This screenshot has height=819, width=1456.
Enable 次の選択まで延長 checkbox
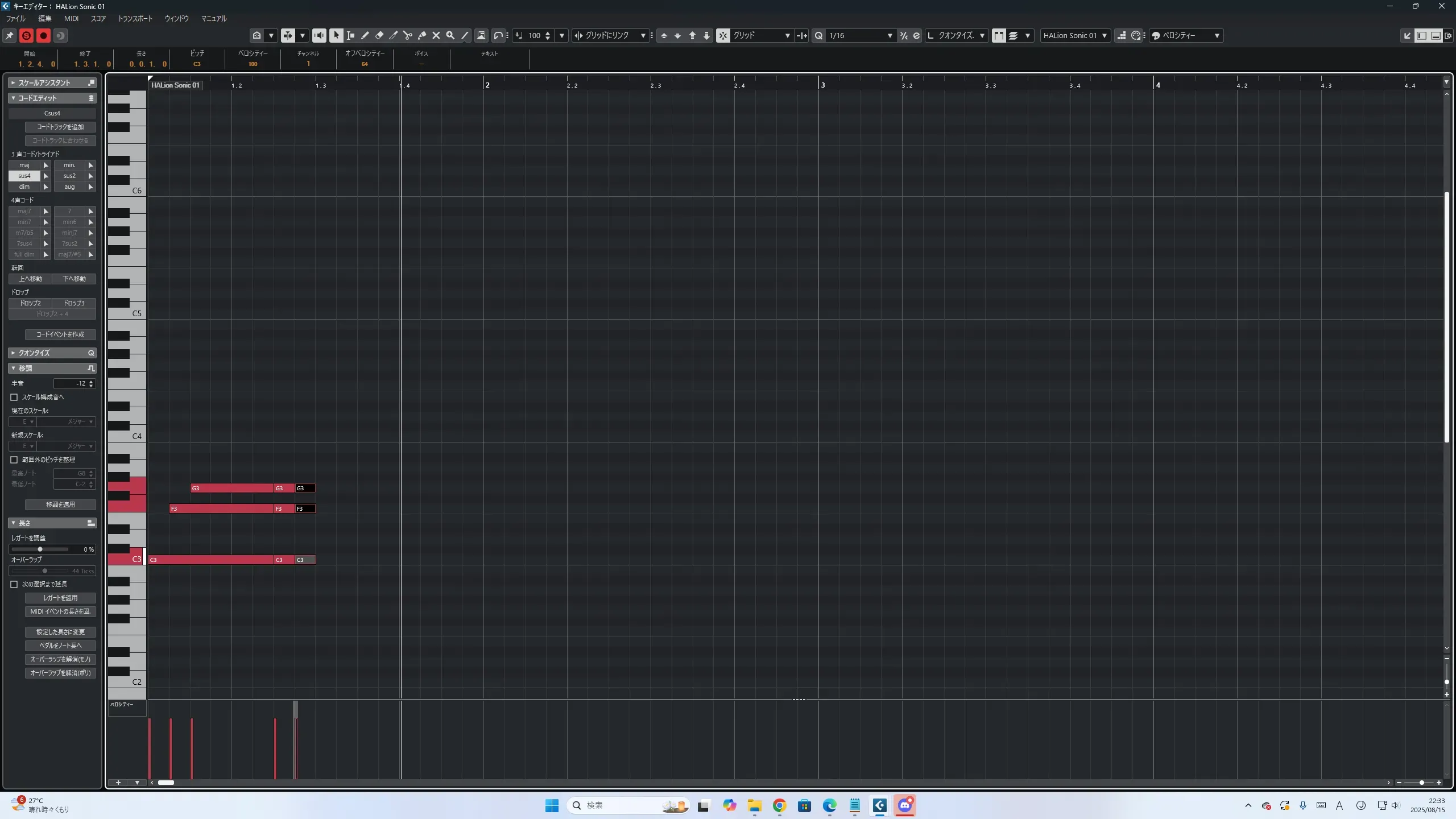tap(14, 584)
